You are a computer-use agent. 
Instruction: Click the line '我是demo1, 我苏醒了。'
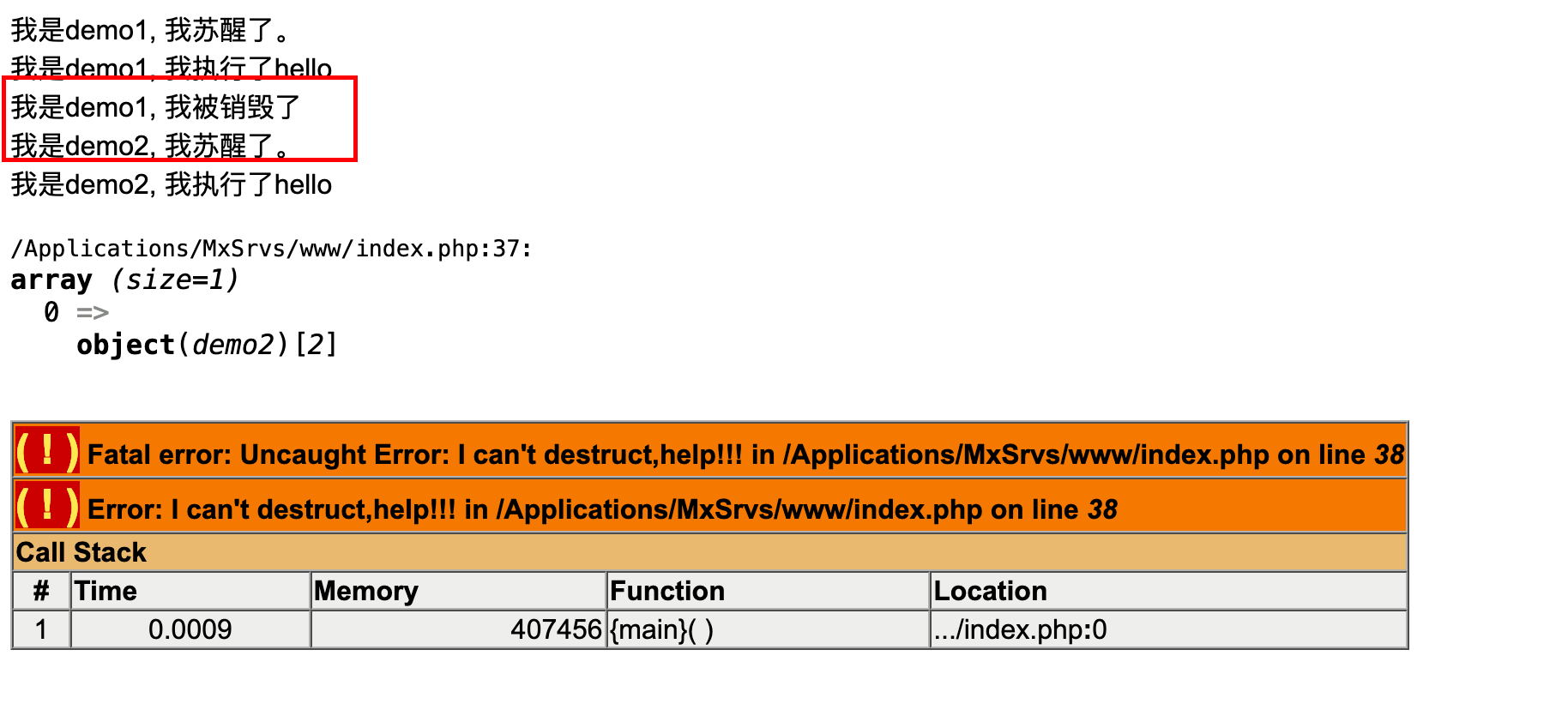[153, 31]
